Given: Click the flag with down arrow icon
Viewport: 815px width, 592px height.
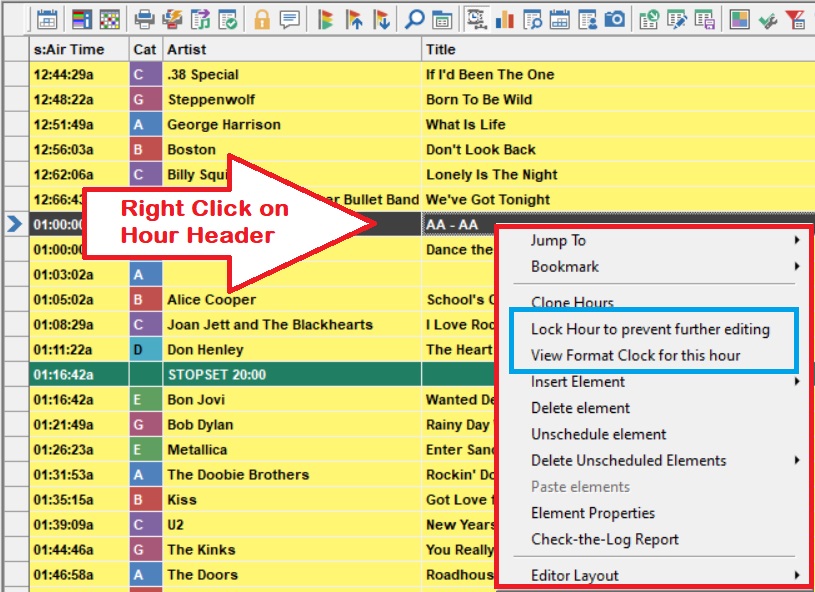Looking at the screenshot, I should pyautogui.click(x=382, y=20).
